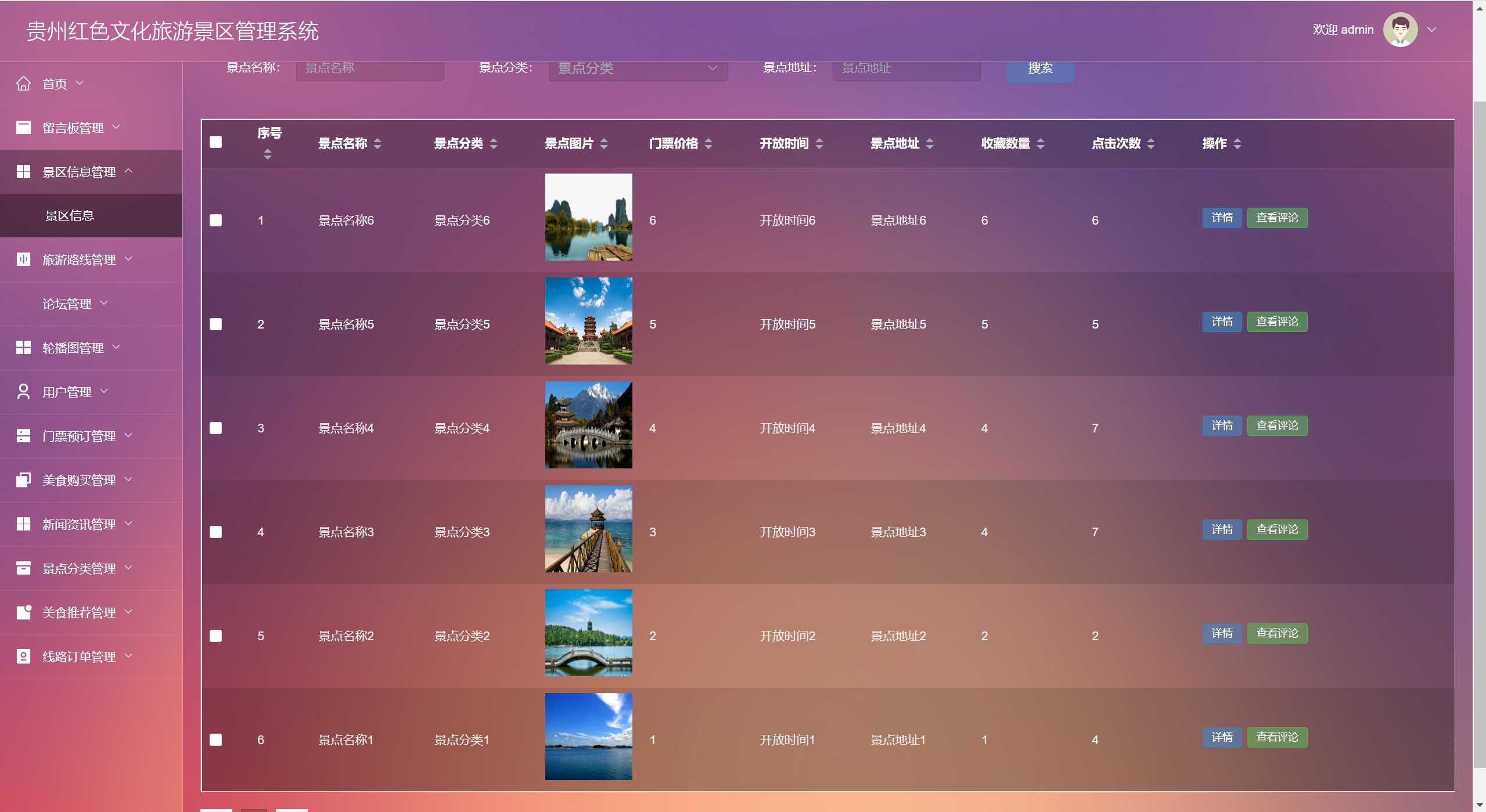Click the 用户管理 person icon
This screenshot has height=812, width=1486.
point(23,392)
